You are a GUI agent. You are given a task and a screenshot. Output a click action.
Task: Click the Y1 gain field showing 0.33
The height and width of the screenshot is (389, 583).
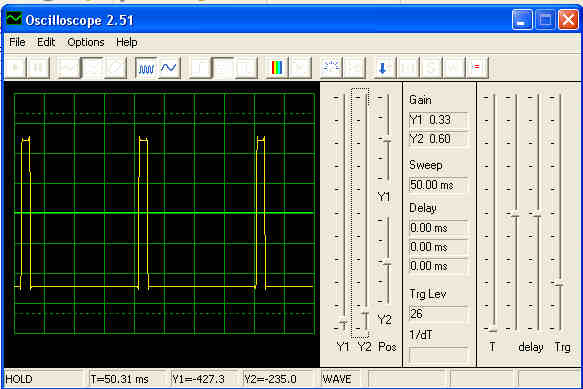tap(438, 120)
